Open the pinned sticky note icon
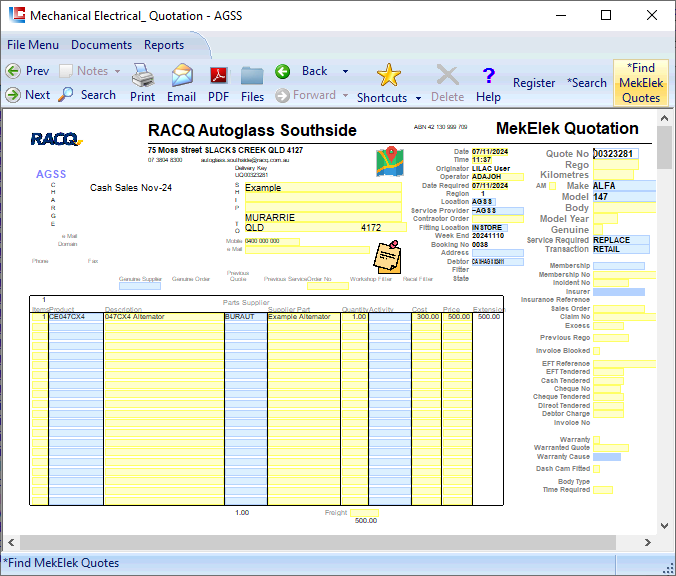Screen dimensions: 676x576 click(x=386, y=256)
